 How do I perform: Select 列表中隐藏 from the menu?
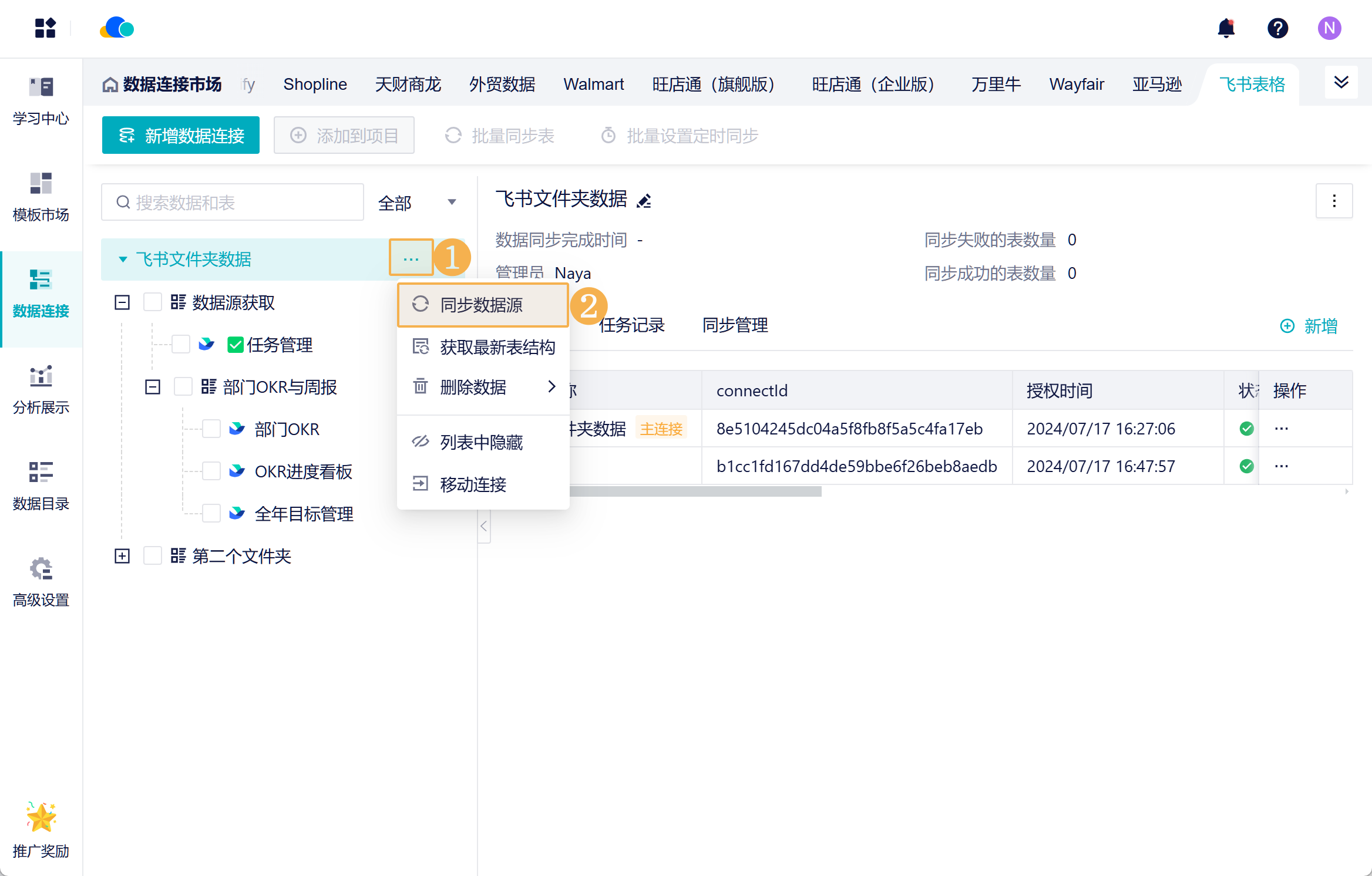[483, 442]
